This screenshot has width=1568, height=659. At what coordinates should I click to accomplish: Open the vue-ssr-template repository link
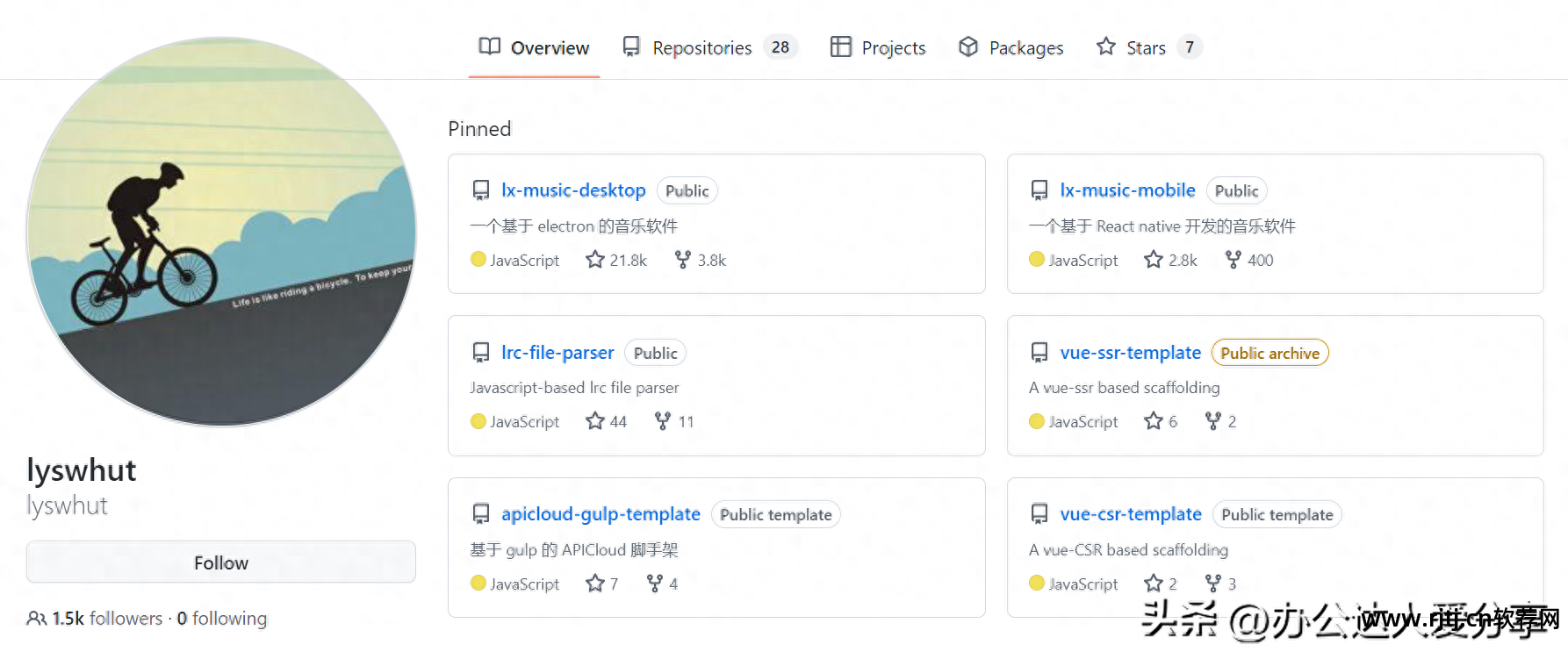click(x=1130, y=353)
